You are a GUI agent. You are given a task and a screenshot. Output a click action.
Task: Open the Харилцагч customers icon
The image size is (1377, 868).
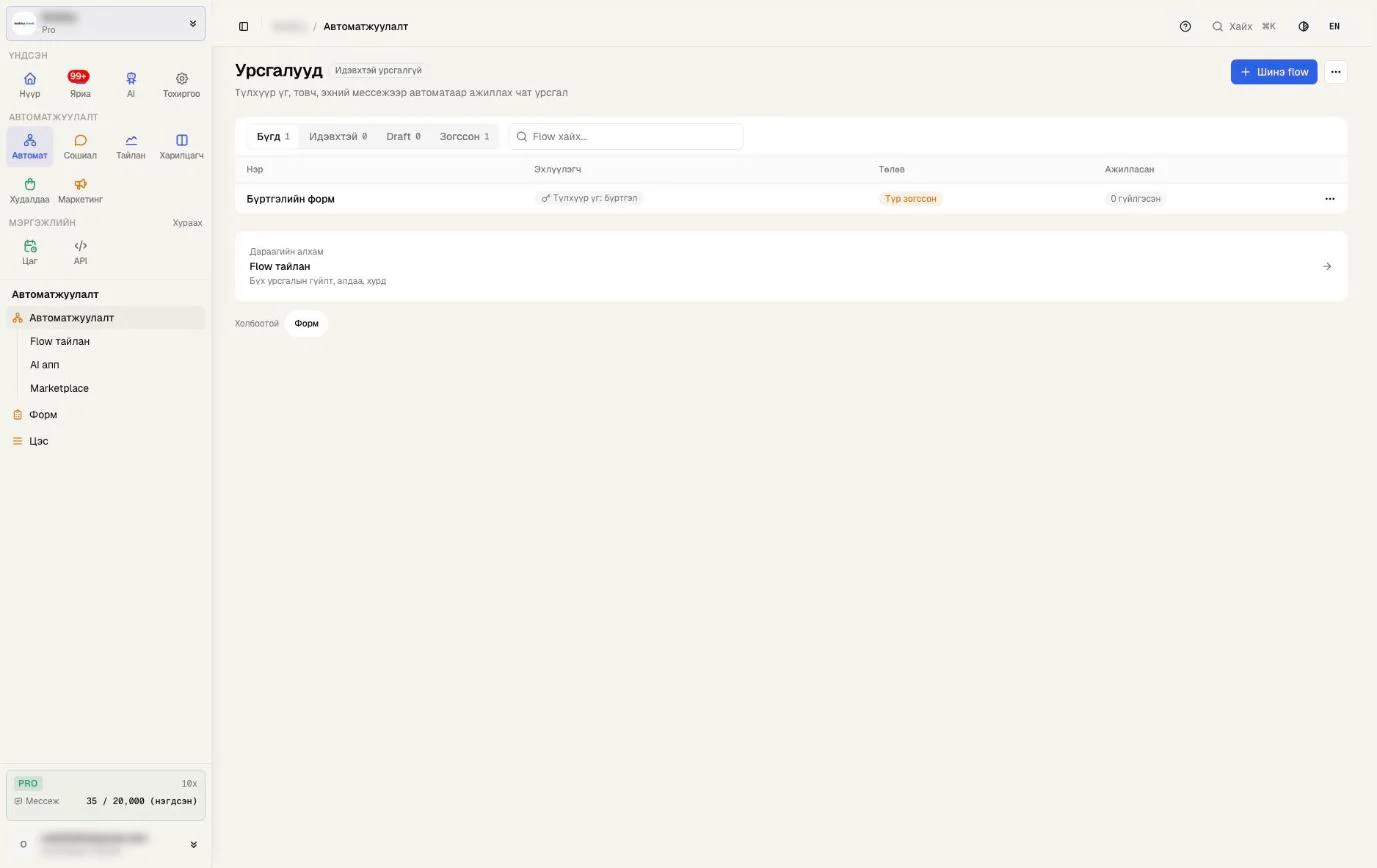[x=181, y=146]
